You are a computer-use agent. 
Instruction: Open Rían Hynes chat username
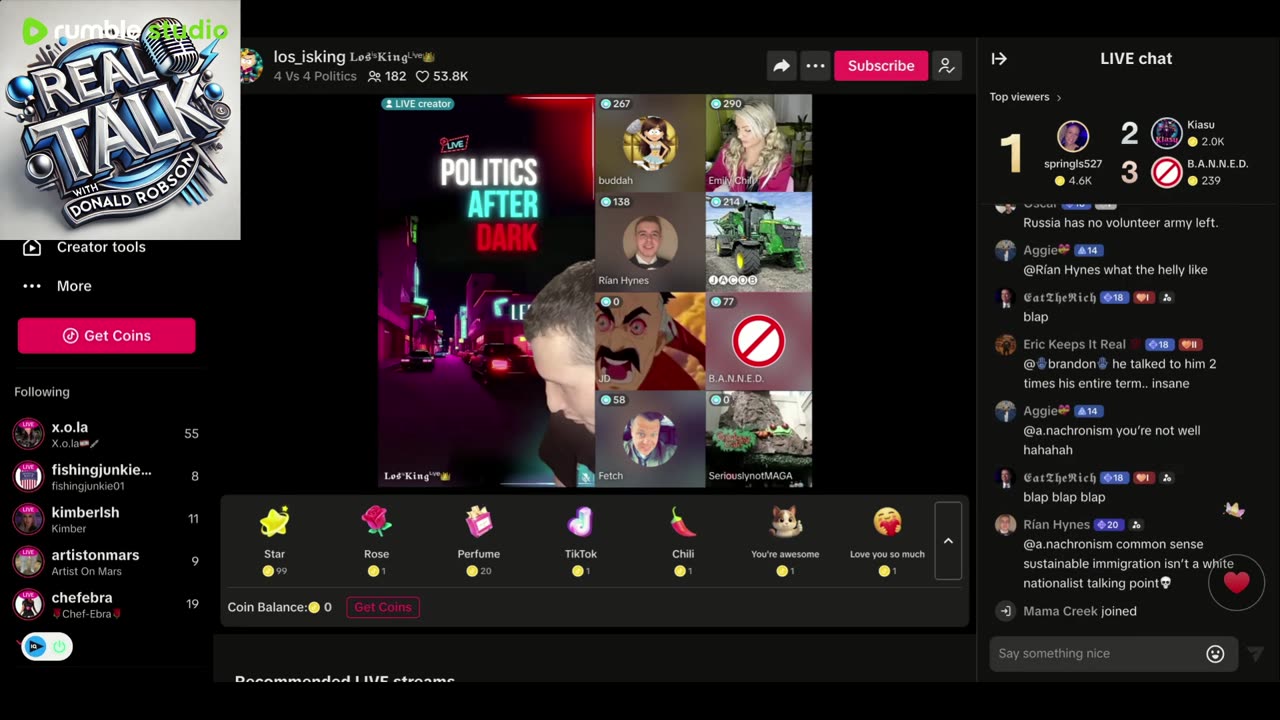(x=1056, y=524)
